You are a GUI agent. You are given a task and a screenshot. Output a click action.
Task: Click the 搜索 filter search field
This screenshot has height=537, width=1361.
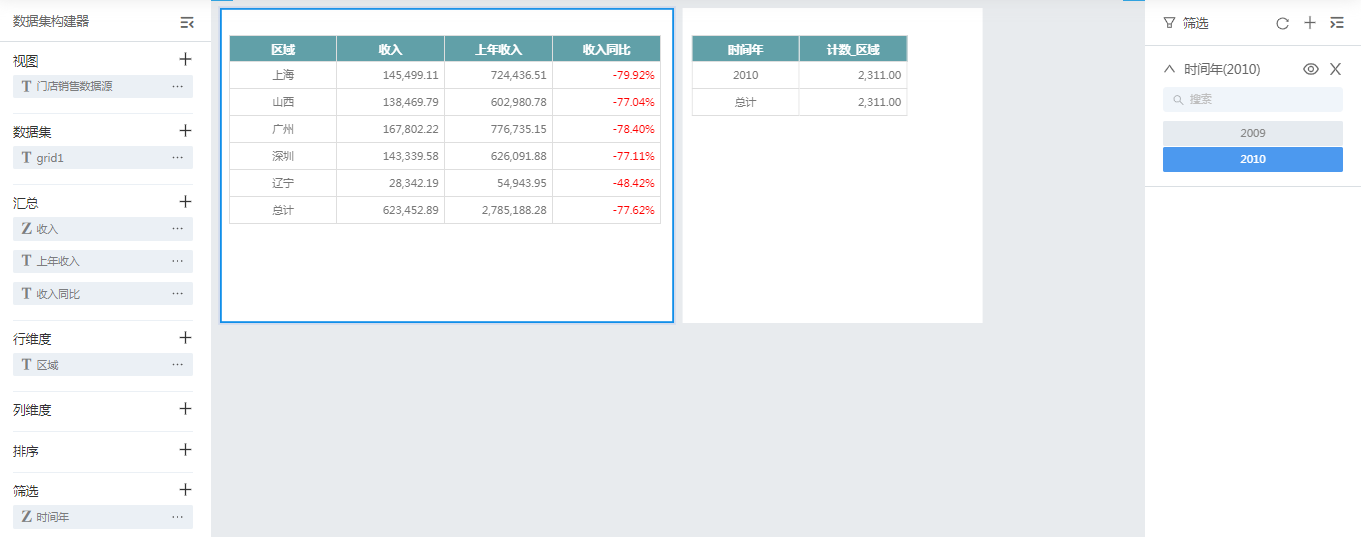[1253, 99]
